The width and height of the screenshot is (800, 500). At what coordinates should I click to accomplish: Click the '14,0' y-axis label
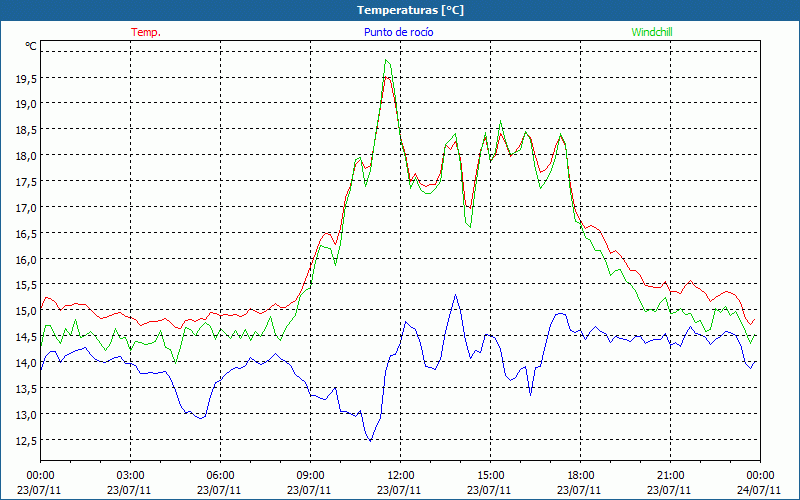(27, 363)
